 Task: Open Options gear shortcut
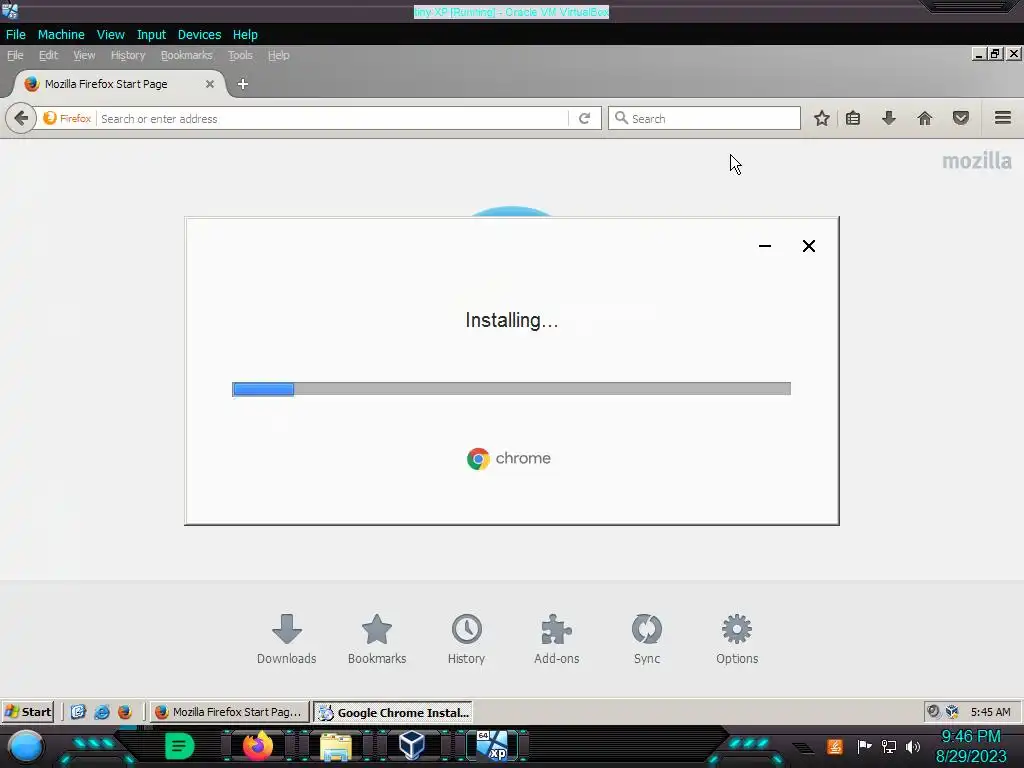pos(737,639)
